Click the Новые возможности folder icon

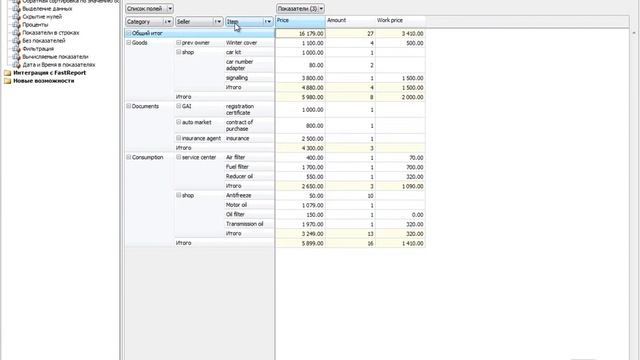(7, 81)
